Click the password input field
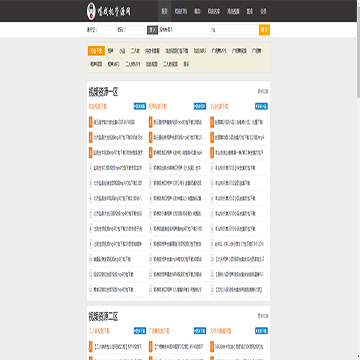The image size is (360, 360). click(x=135, y=30)
